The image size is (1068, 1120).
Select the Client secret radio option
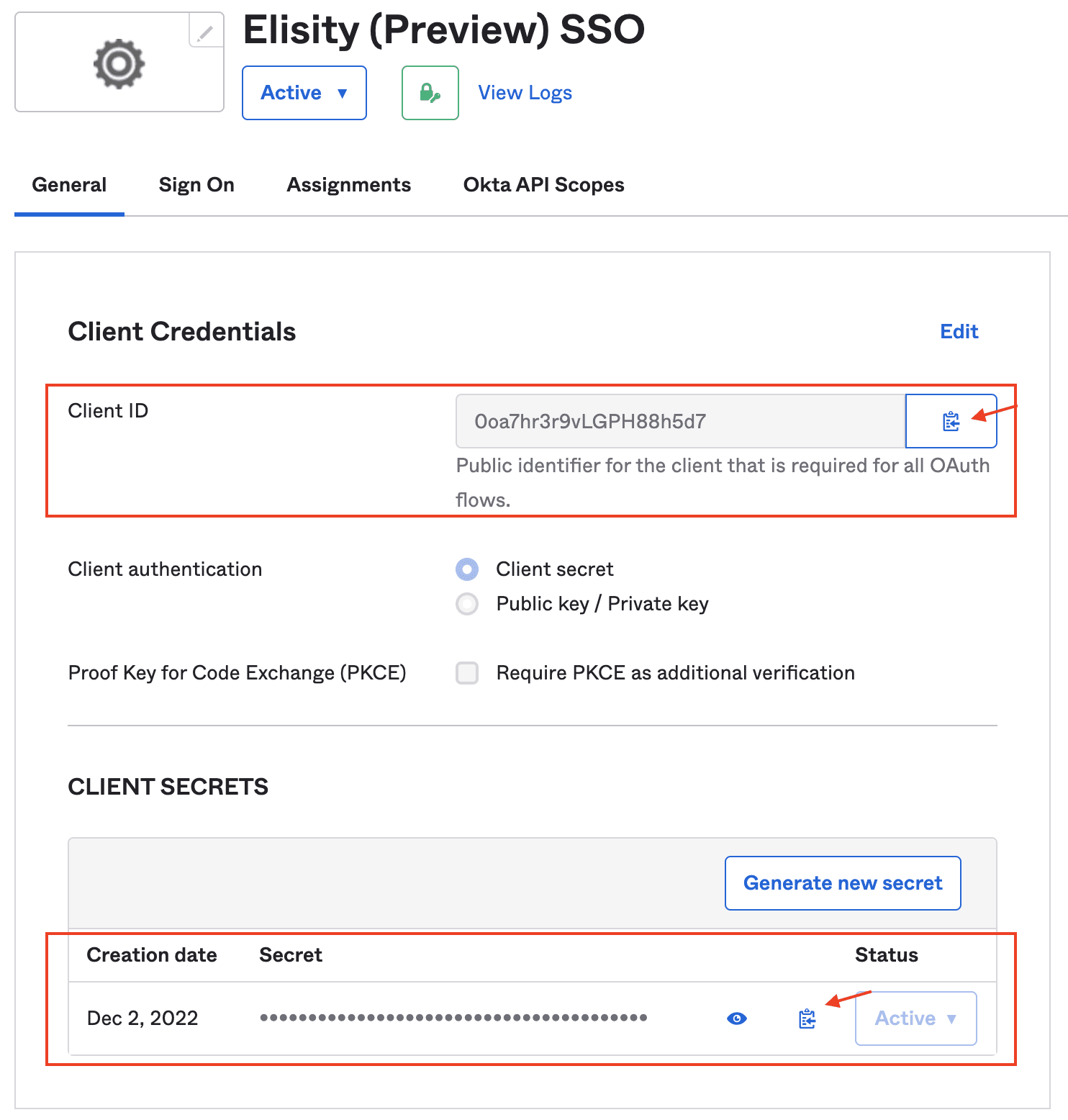click(467, 569)
